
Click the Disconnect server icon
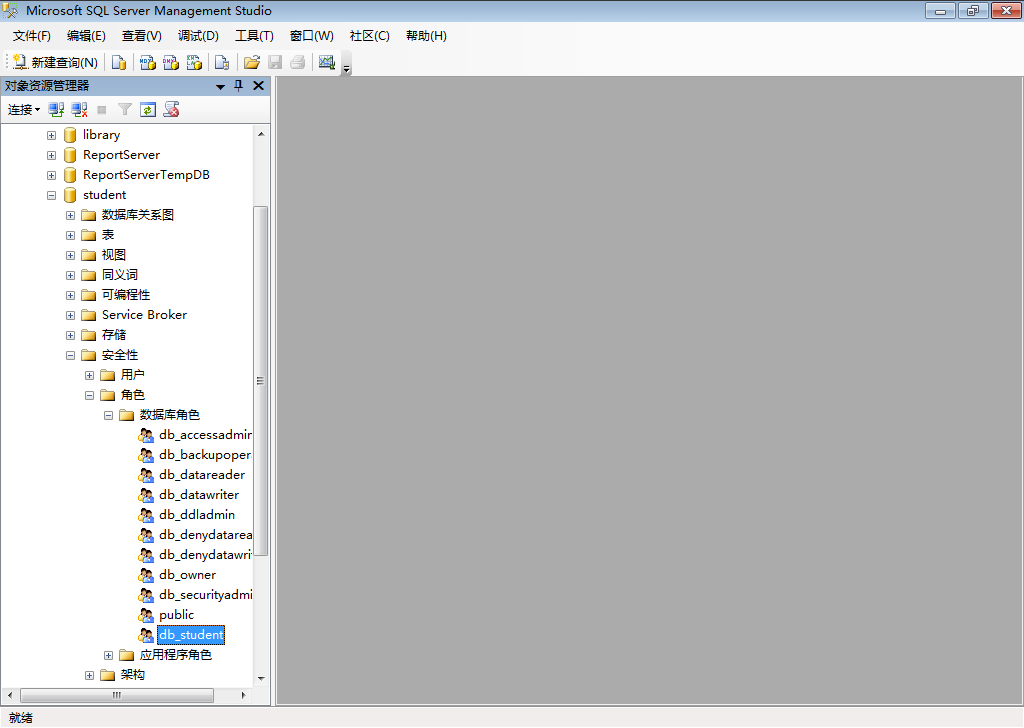point(79,110)
